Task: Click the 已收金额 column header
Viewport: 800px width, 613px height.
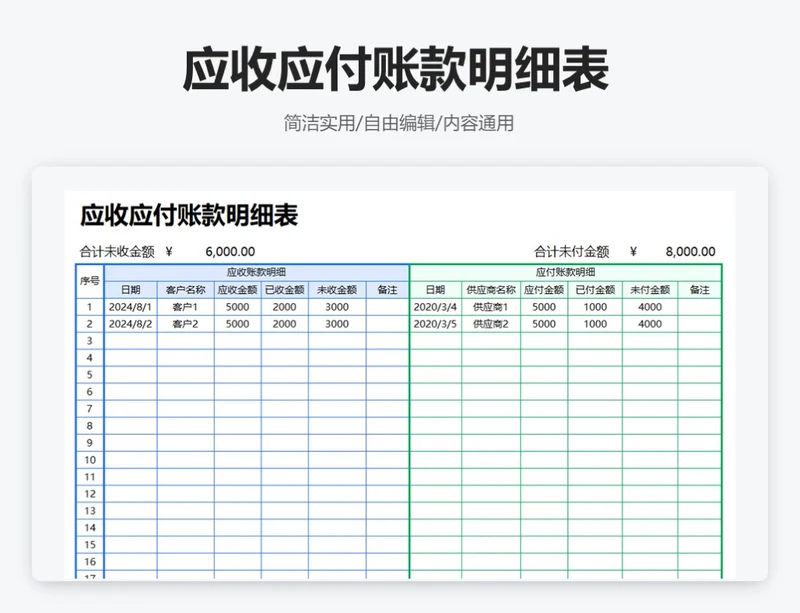Action: (x=285, y=290)
